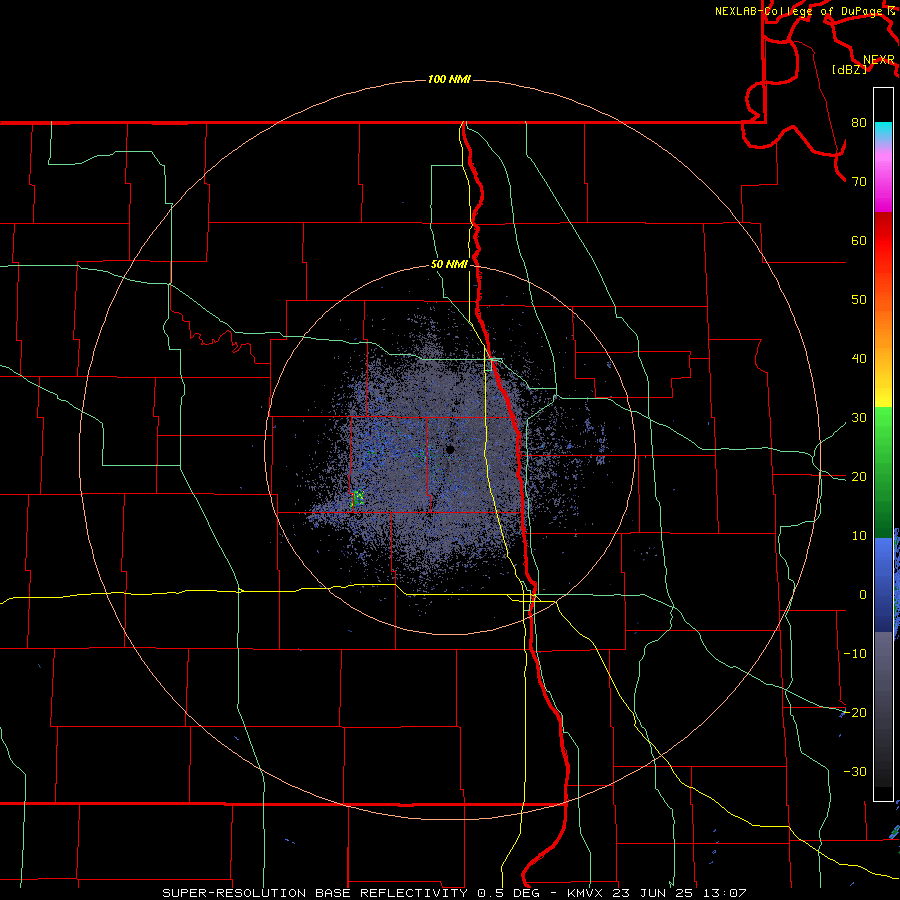Click the 50 NMI range ring label
The height and width of the screenshot is (900, 900).
(449, 265)
